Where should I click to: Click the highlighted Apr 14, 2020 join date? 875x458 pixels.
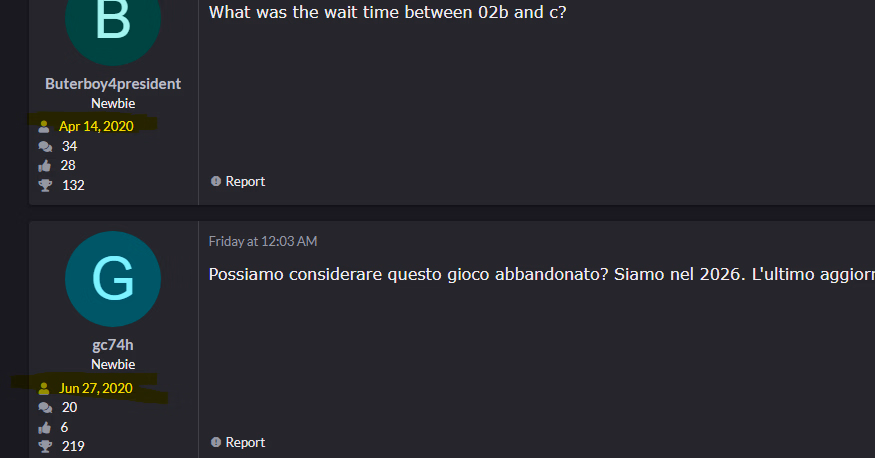96,126
